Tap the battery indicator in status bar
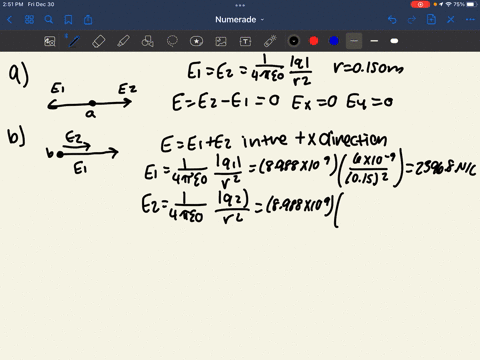 tap(471, 4)
